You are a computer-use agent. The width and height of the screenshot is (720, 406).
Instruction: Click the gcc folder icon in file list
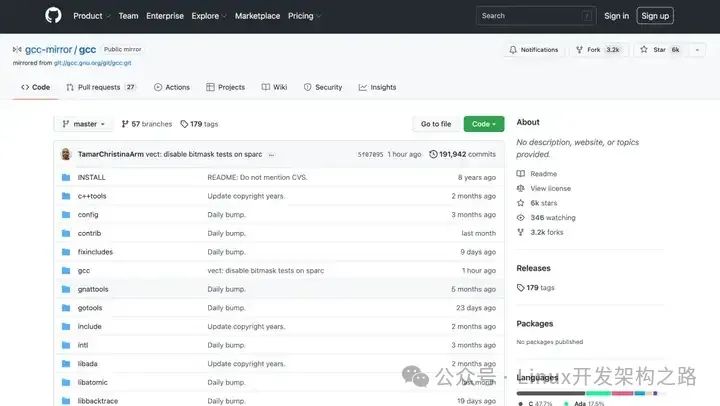coord(66,271)
